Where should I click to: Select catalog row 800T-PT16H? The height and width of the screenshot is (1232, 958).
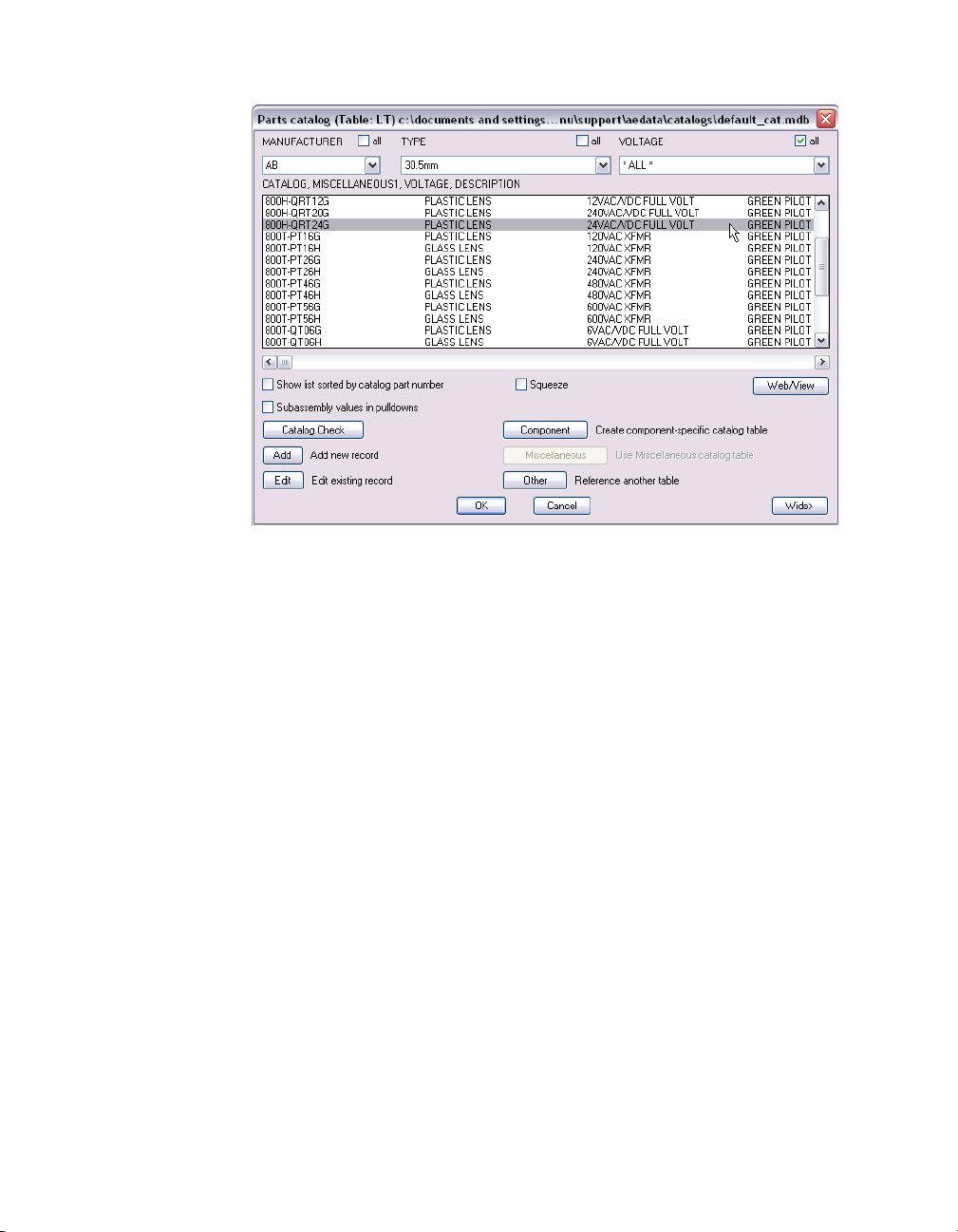pos(538,248)
